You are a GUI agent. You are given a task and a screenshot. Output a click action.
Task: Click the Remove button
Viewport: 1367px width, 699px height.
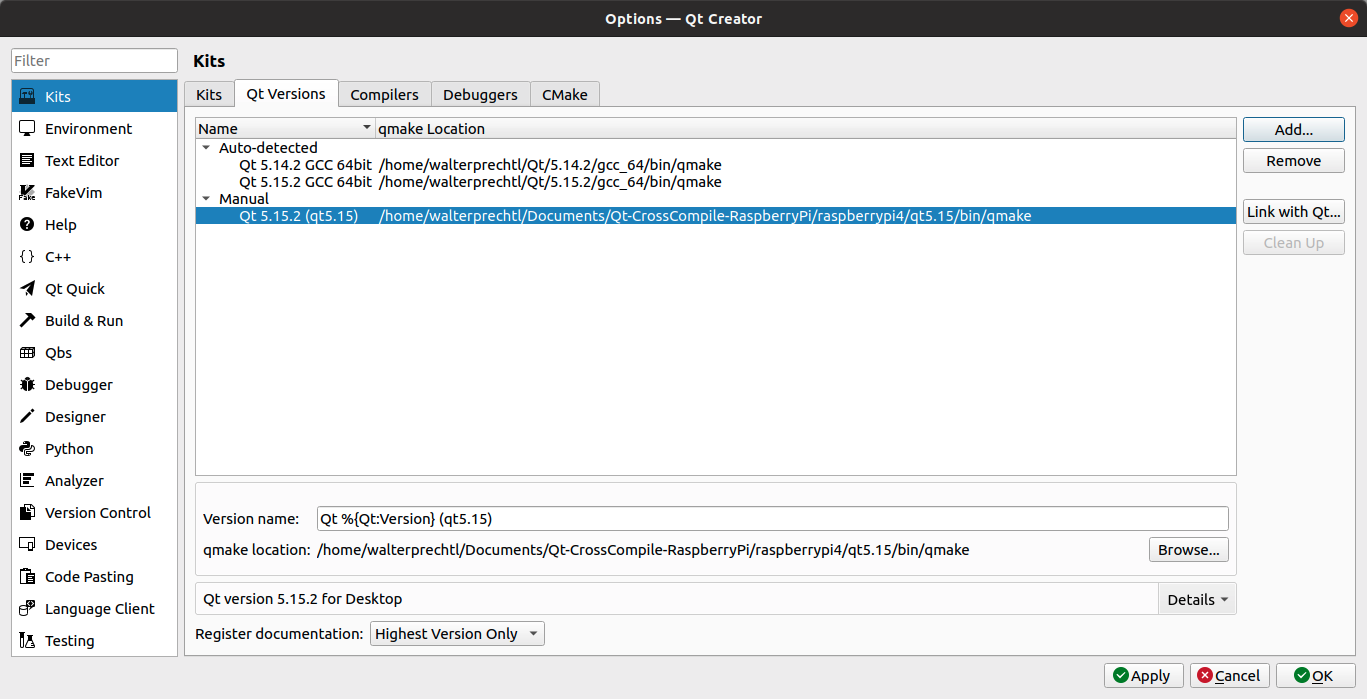tap(1294, 161)
